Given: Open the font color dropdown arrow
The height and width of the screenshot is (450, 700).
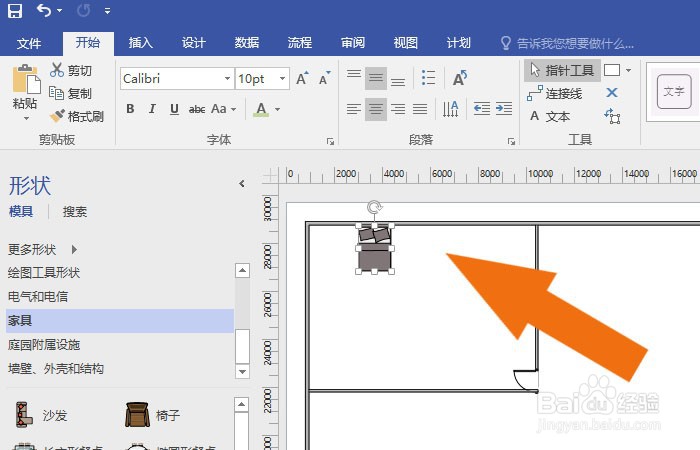Looking at the screenshot, I should coord(278,109).
